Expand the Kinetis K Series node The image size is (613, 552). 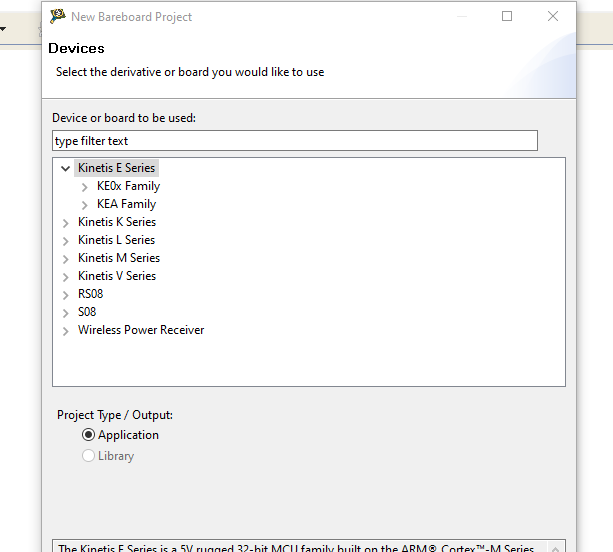[x=66, y=223]
